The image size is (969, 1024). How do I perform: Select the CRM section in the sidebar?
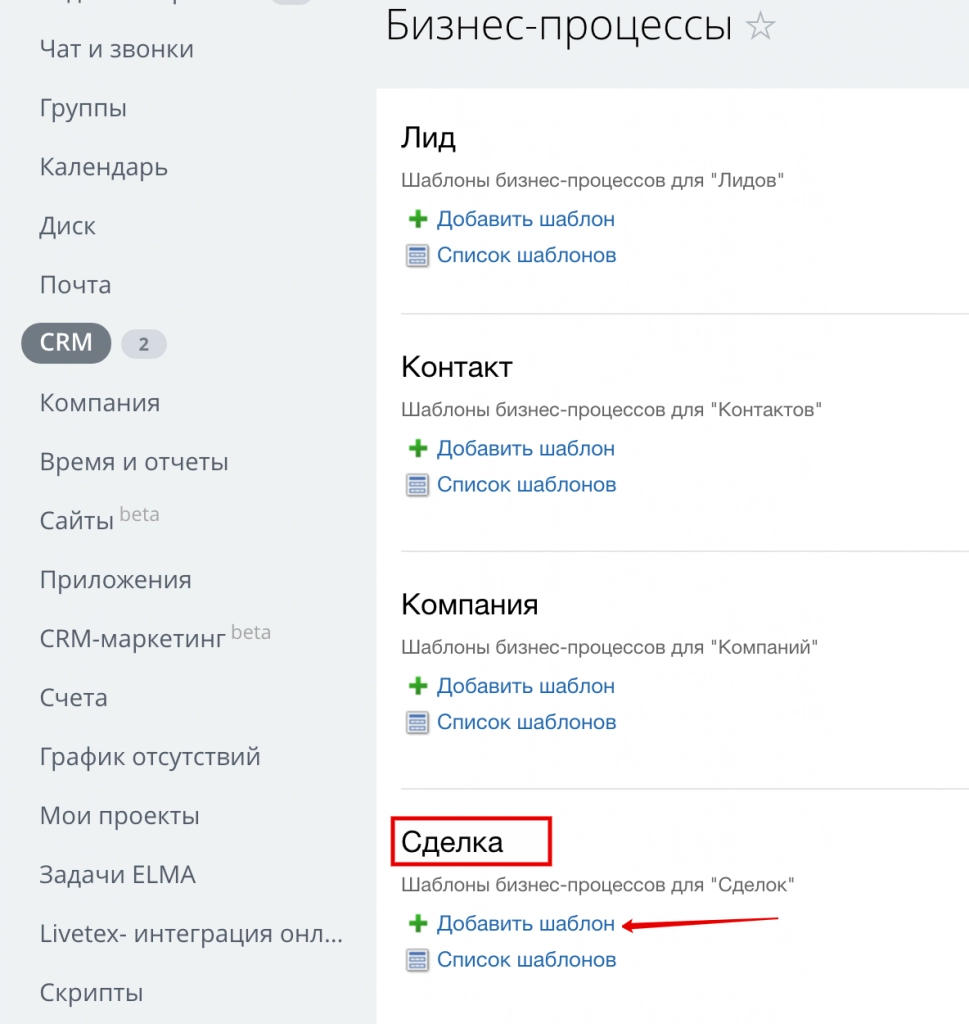point(65,343)
